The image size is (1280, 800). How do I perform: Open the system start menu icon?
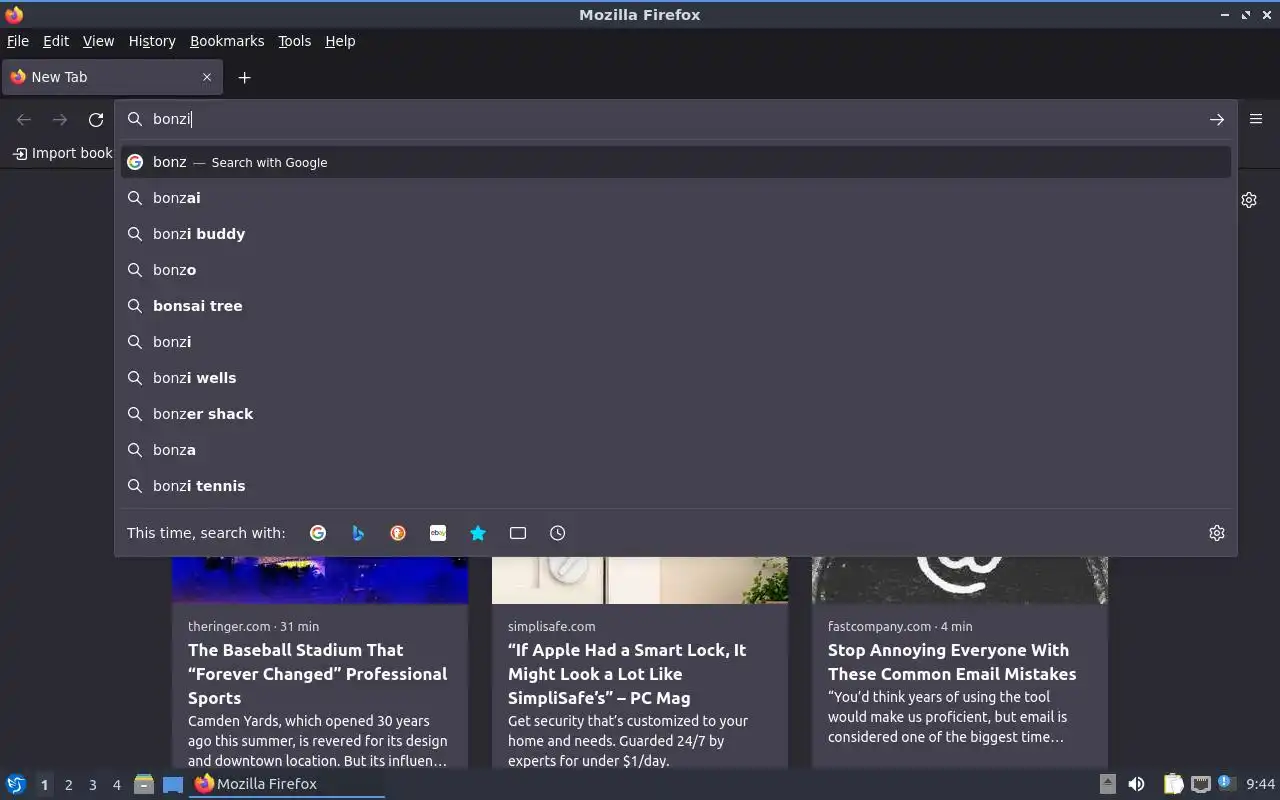pyautogui.click(x=15, y=784)
